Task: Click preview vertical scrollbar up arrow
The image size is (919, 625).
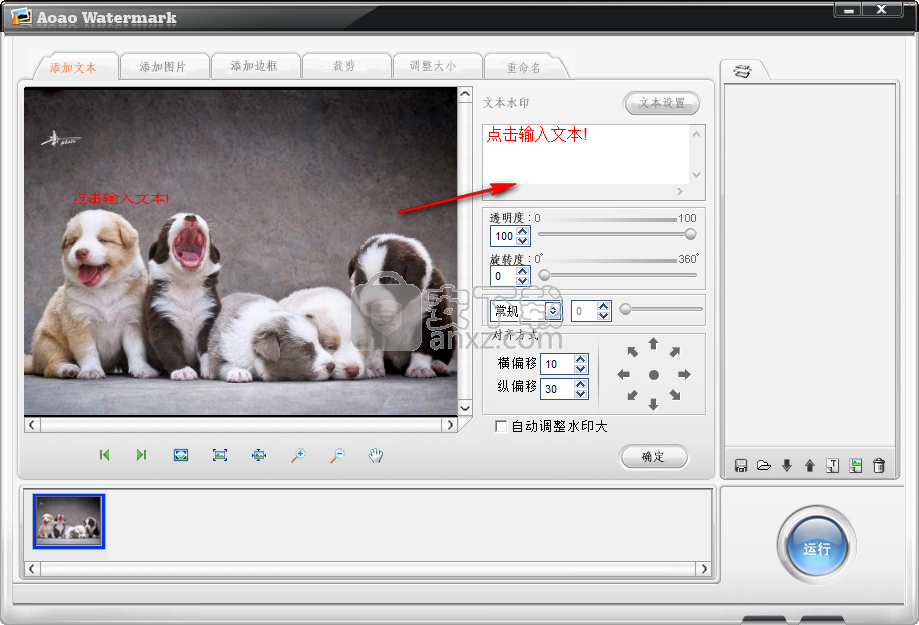Action: tap(465, 94)
